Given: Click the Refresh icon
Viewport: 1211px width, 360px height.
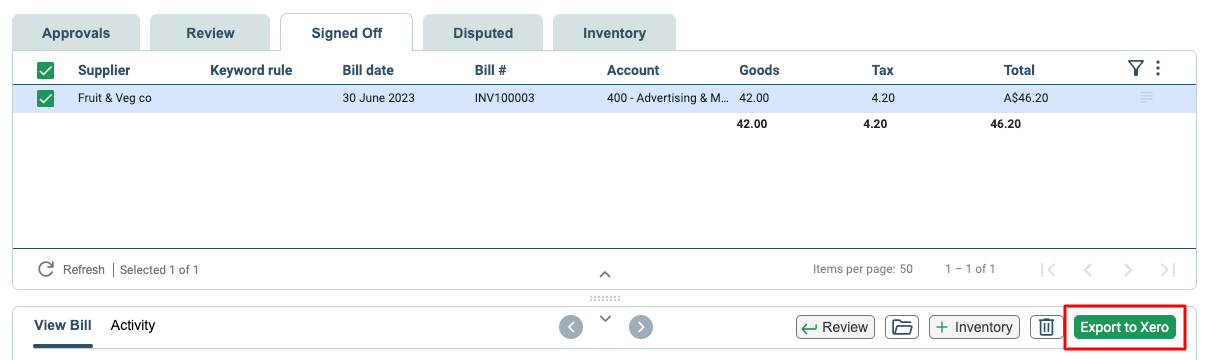Looking at the screenshot, I should tap(45, 269).
